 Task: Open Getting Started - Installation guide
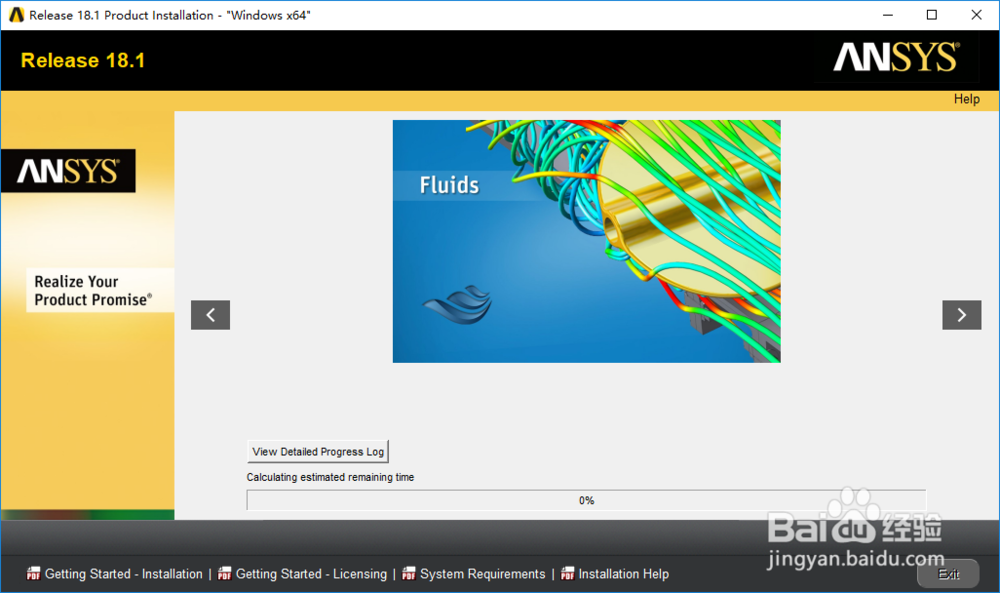coord(124,574)
